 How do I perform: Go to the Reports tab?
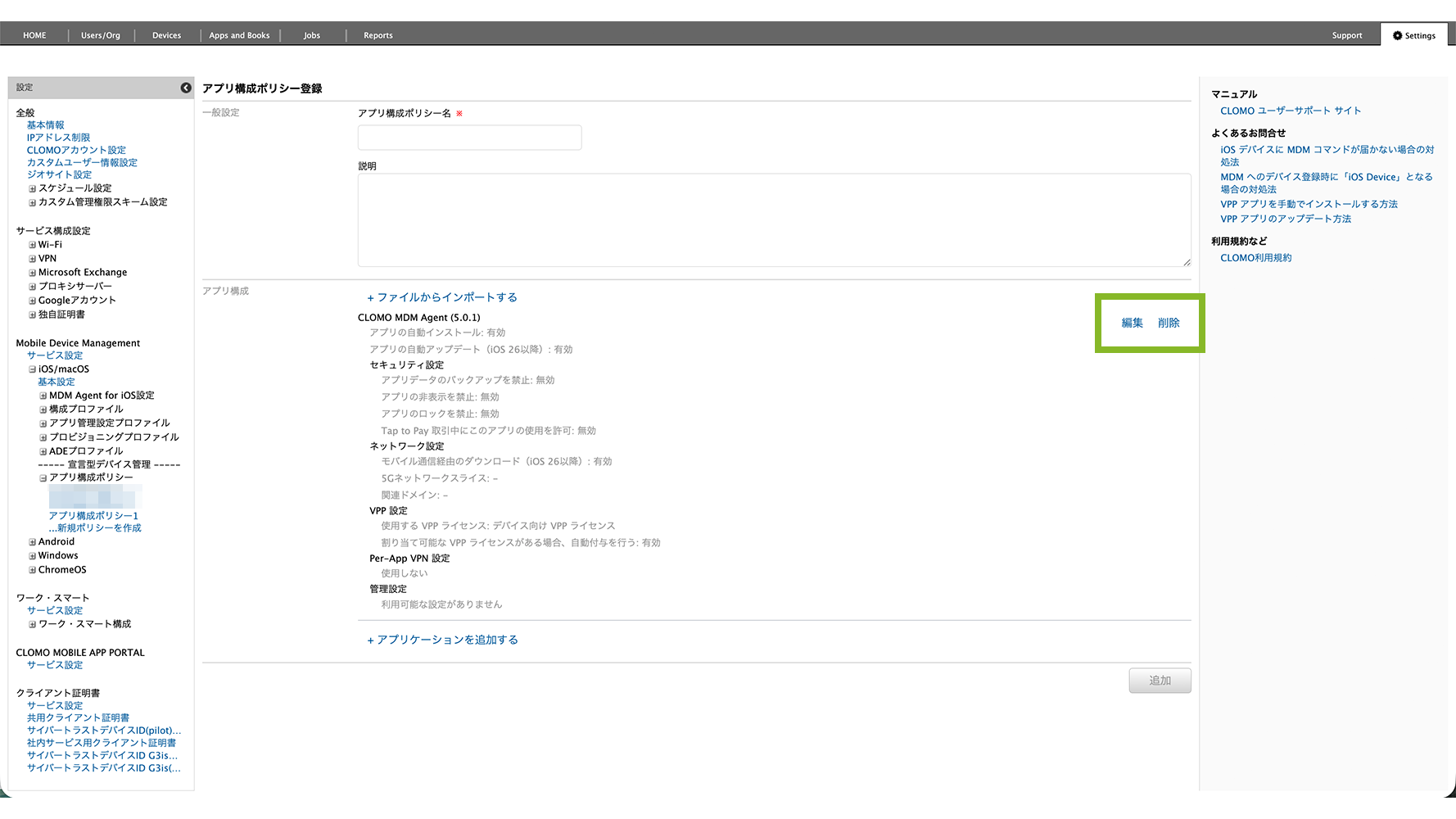(378, 35)
